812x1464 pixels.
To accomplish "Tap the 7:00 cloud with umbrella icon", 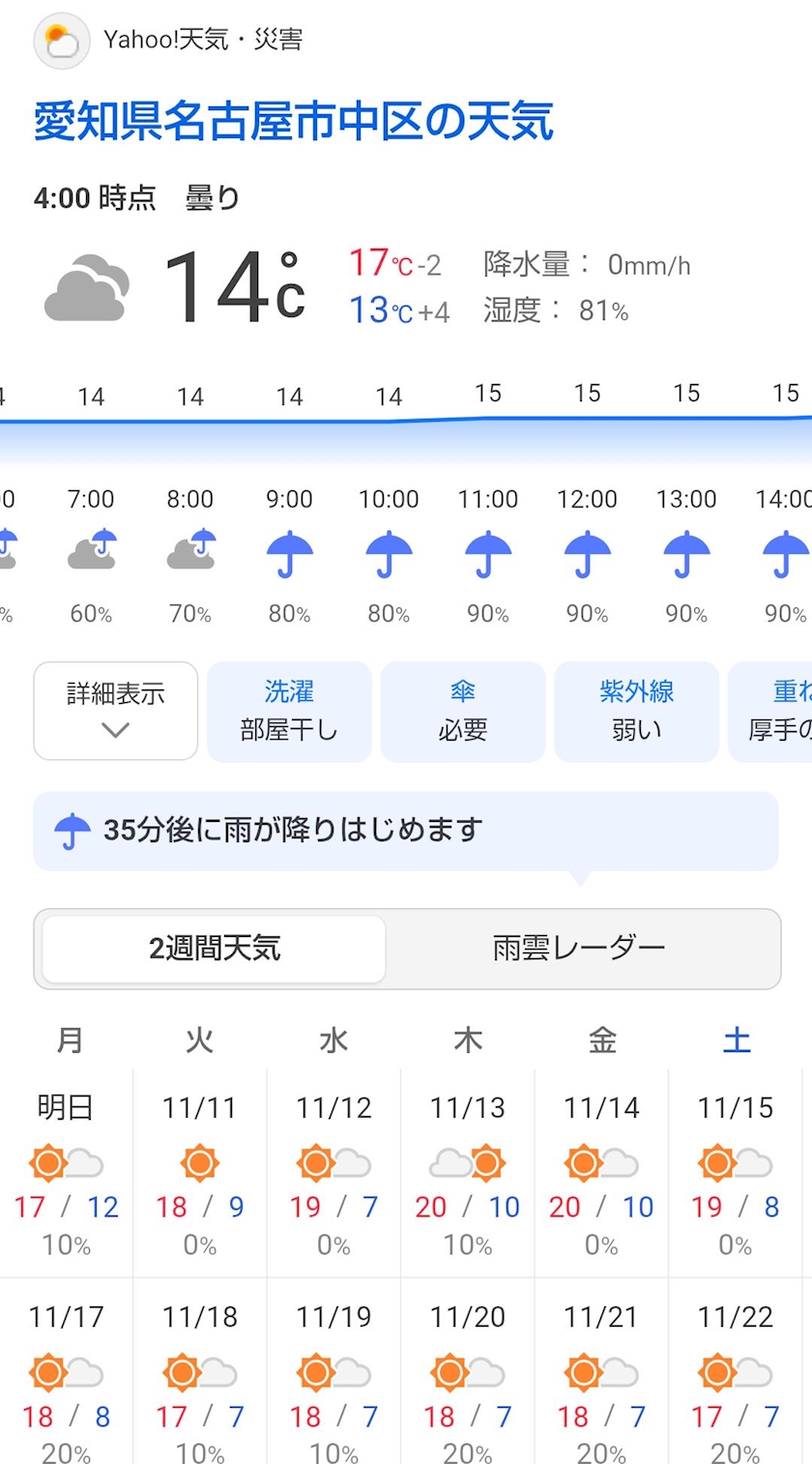I will pyautogui.click(x=92, y=550).
